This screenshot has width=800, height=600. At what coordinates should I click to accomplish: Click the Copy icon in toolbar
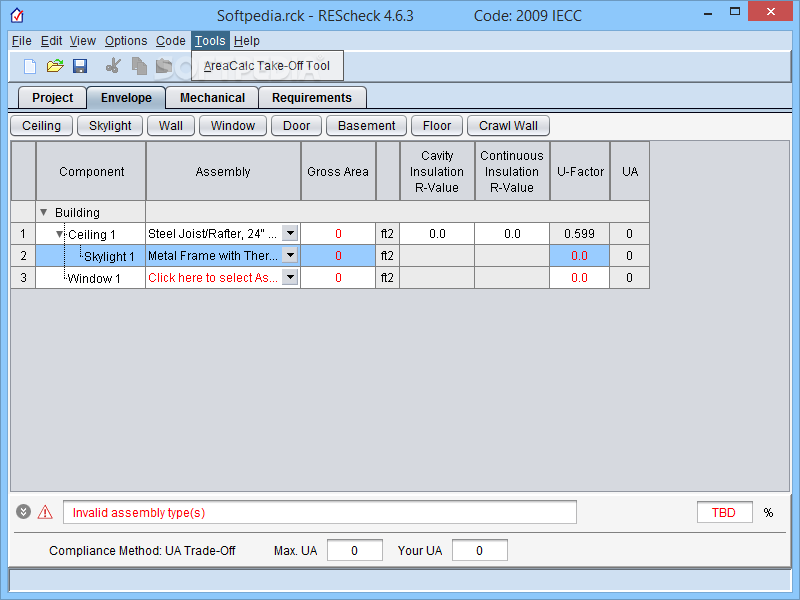[x=139, y=66]
